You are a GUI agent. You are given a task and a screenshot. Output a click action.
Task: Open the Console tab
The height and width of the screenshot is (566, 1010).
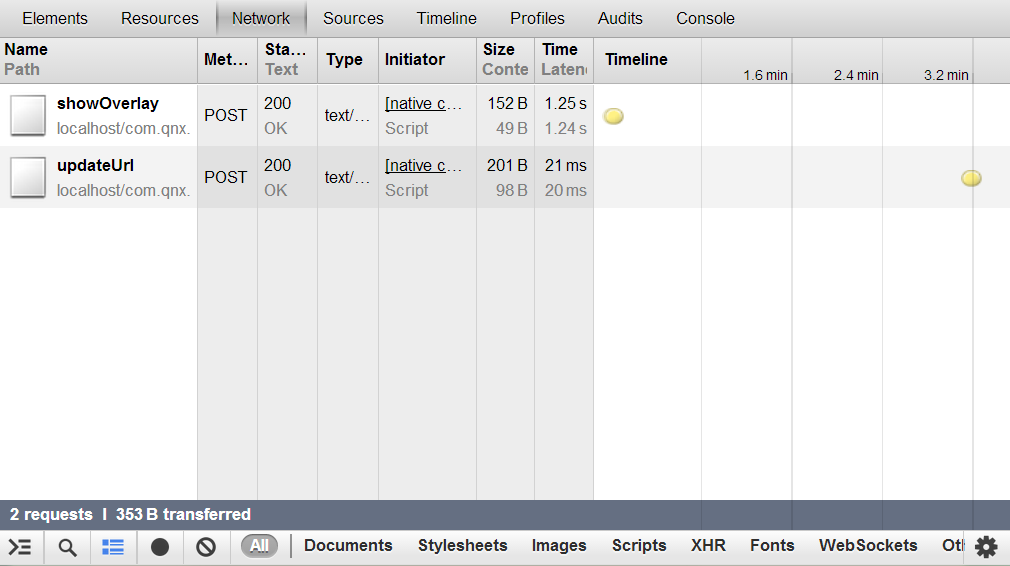tap(705, 18)
